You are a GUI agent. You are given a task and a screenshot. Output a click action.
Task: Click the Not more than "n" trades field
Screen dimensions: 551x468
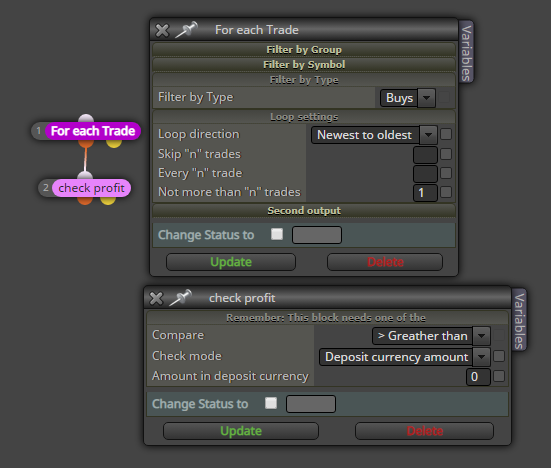(x=425, y=193)
